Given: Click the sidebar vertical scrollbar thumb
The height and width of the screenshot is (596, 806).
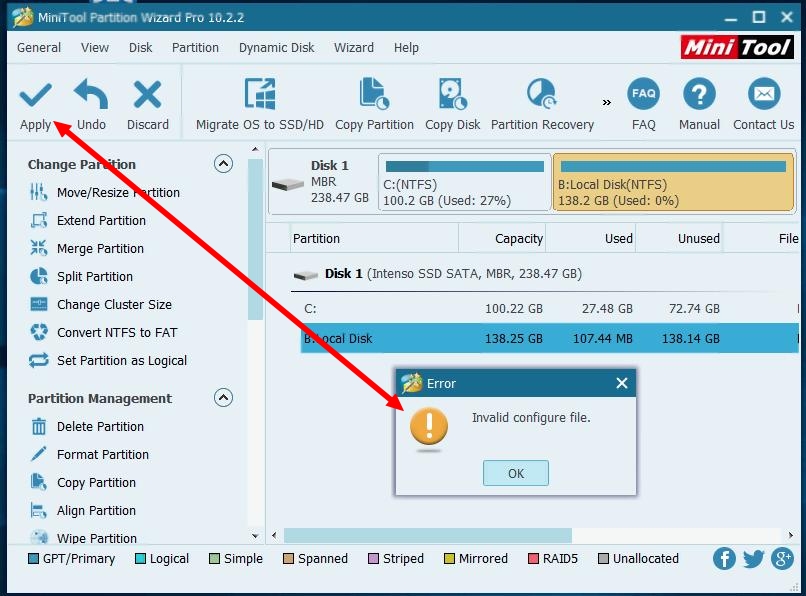Looking at the screenshot, I should pos(255,239).
